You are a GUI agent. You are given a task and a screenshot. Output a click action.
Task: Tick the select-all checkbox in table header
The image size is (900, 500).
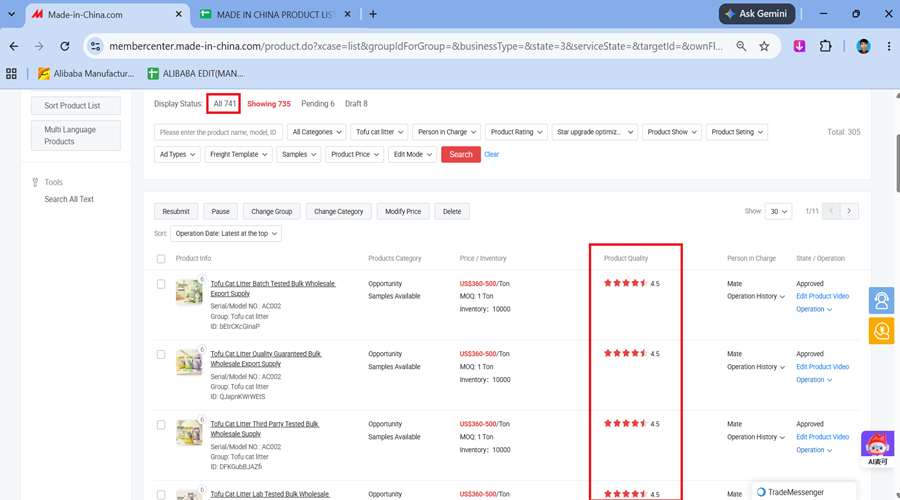[161, 259]
